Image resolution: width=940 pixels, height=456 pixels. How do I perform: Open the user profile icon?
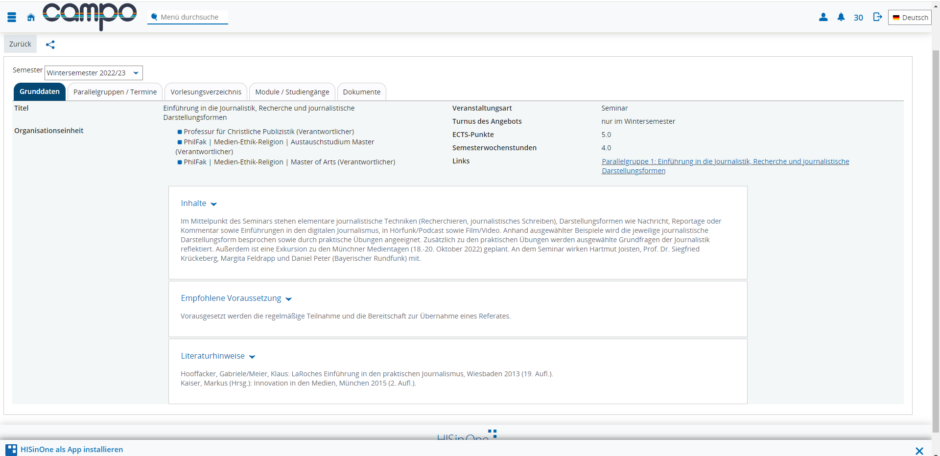tap(823, 17)
